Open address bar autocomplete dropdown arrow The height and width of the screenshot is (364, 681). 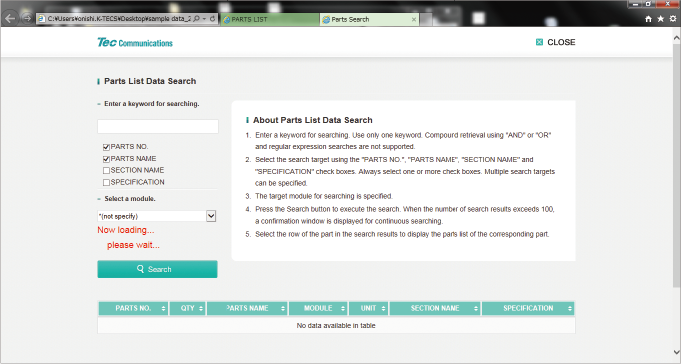pyautogui.click(x=205, y=19)
